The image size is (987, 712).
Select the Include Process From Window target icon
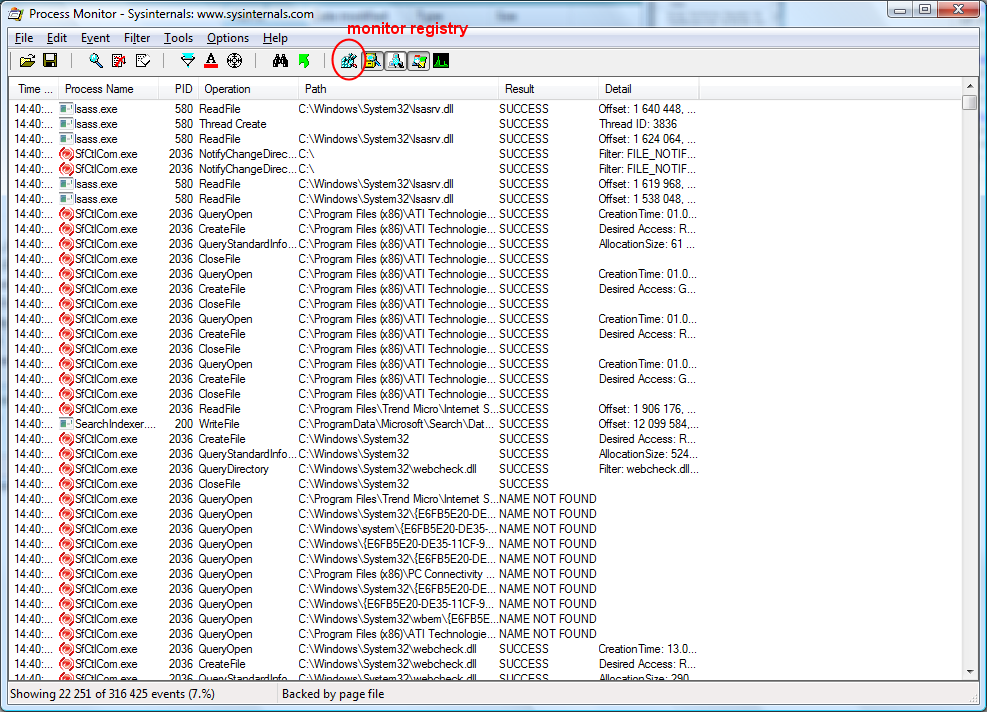[234, 60]
